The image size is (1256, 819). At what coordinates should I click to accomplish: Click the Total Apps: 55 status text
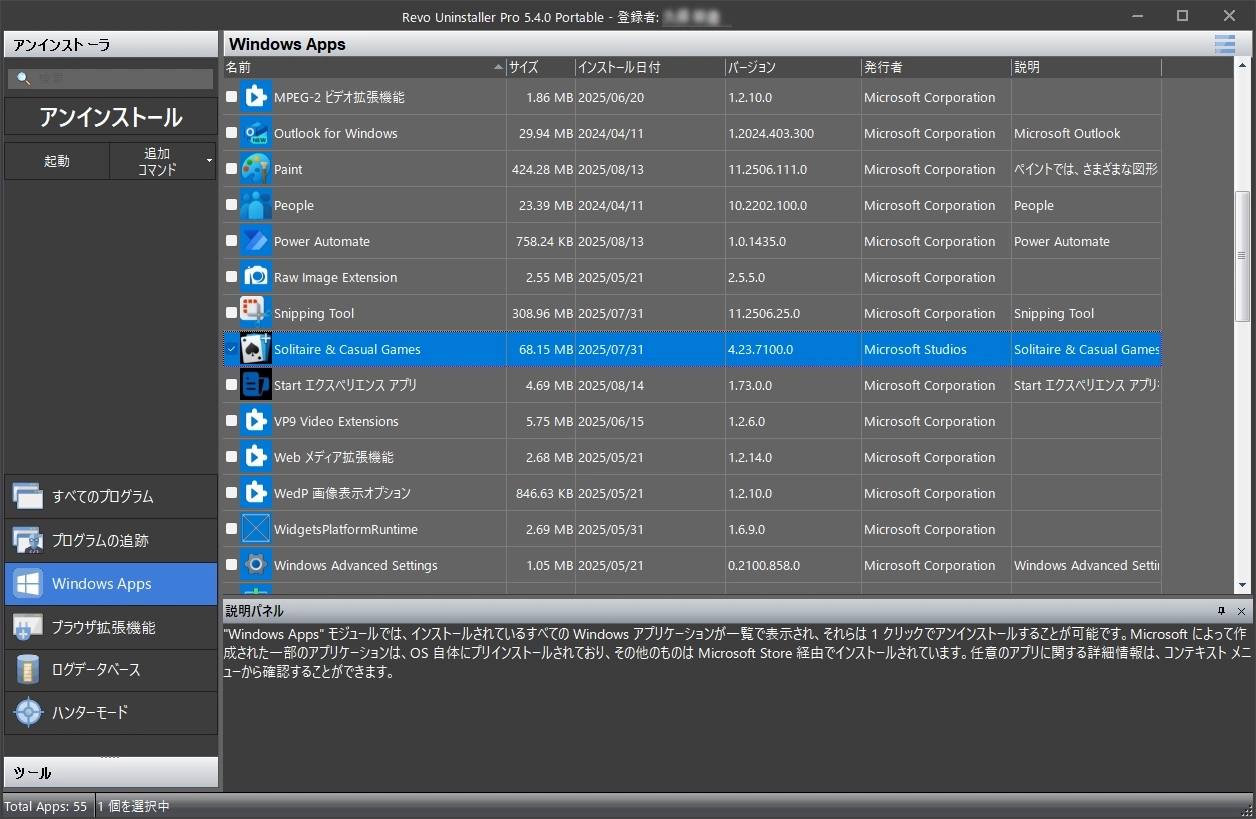(x=46, y=806)
